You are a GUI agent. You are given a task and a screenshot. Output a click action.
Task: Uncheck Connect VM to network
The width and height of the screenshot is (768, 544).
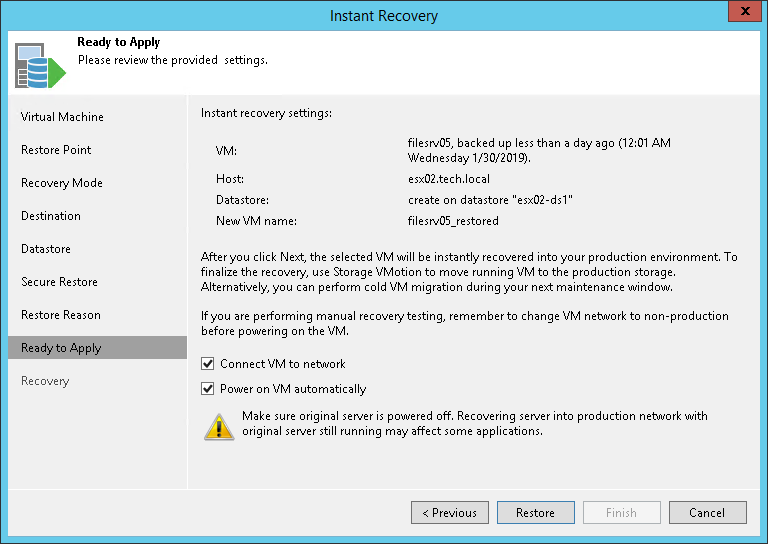(x=208, y=364)
